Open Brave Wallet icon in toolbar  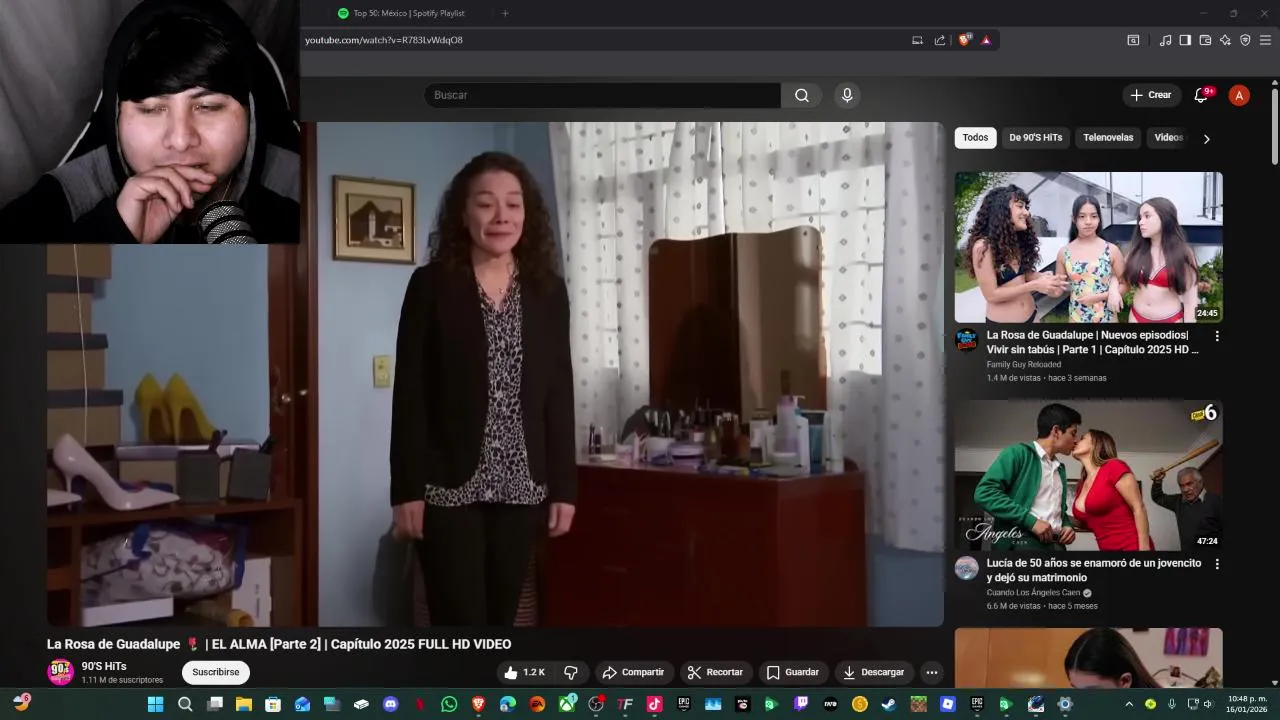(1205, 40)
